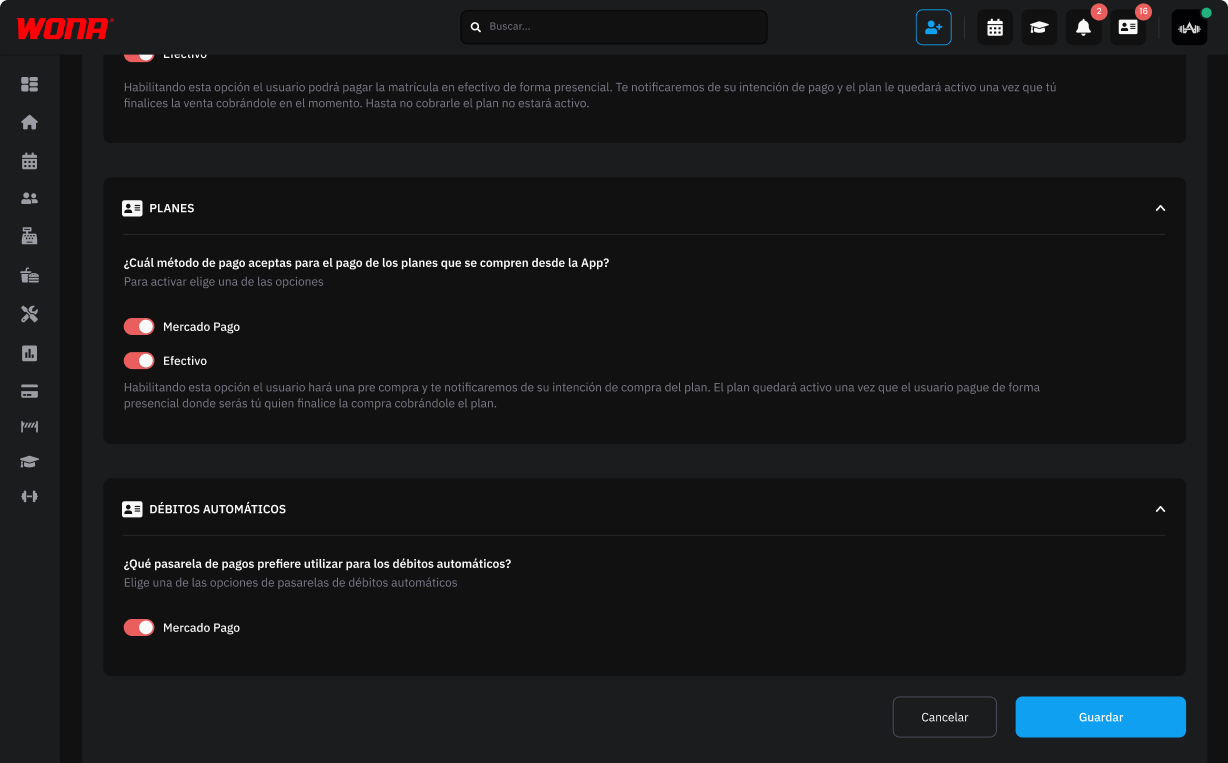Open the cash register icon in sidebar
Image resolution: width=1228 pixels, height=763 pixels.
pyautogui.click(x=29, y=236)
